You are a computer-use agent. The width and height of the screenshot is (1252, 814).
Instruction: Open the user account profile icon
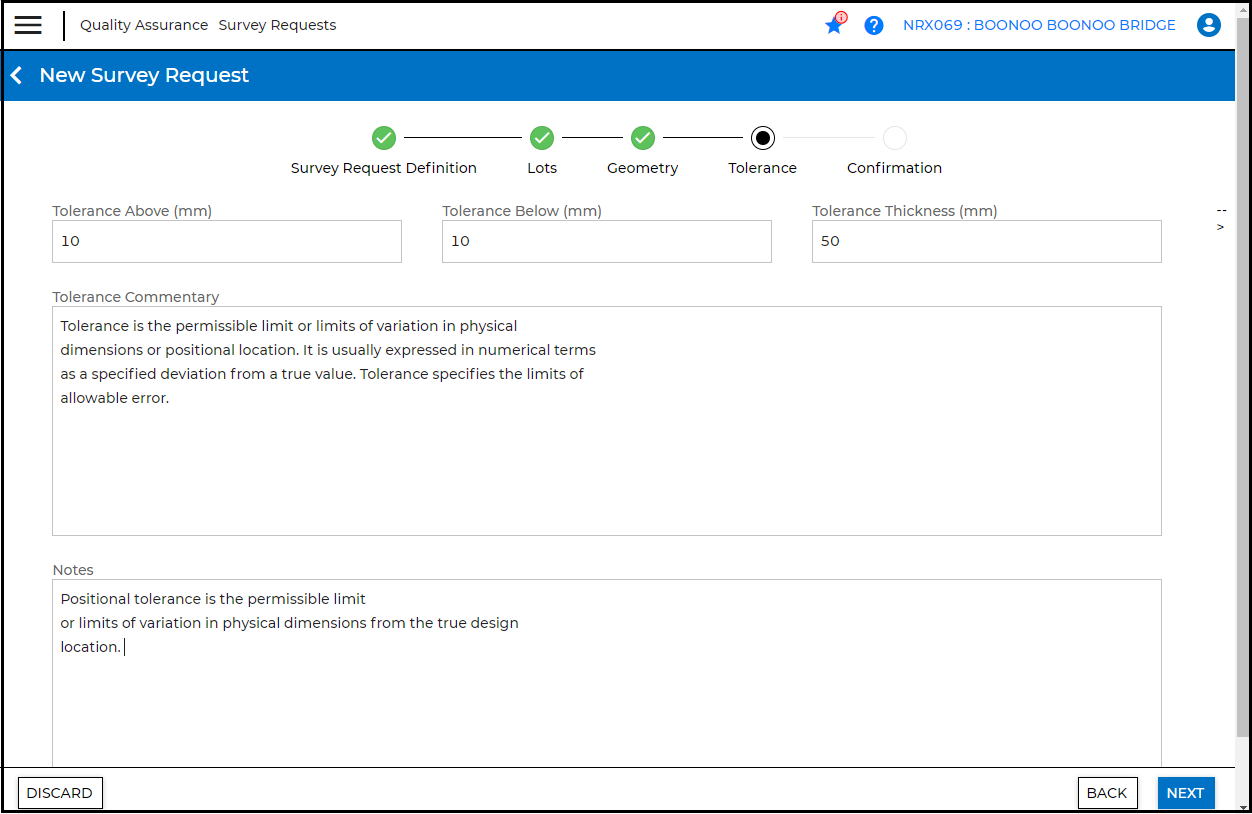1209,25
